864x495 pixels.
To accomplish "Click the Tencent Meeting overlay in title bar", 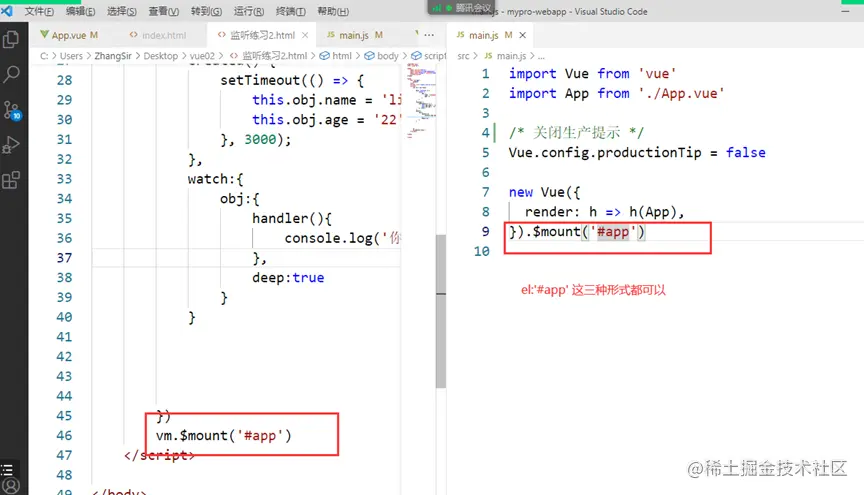I will (461, 8).
